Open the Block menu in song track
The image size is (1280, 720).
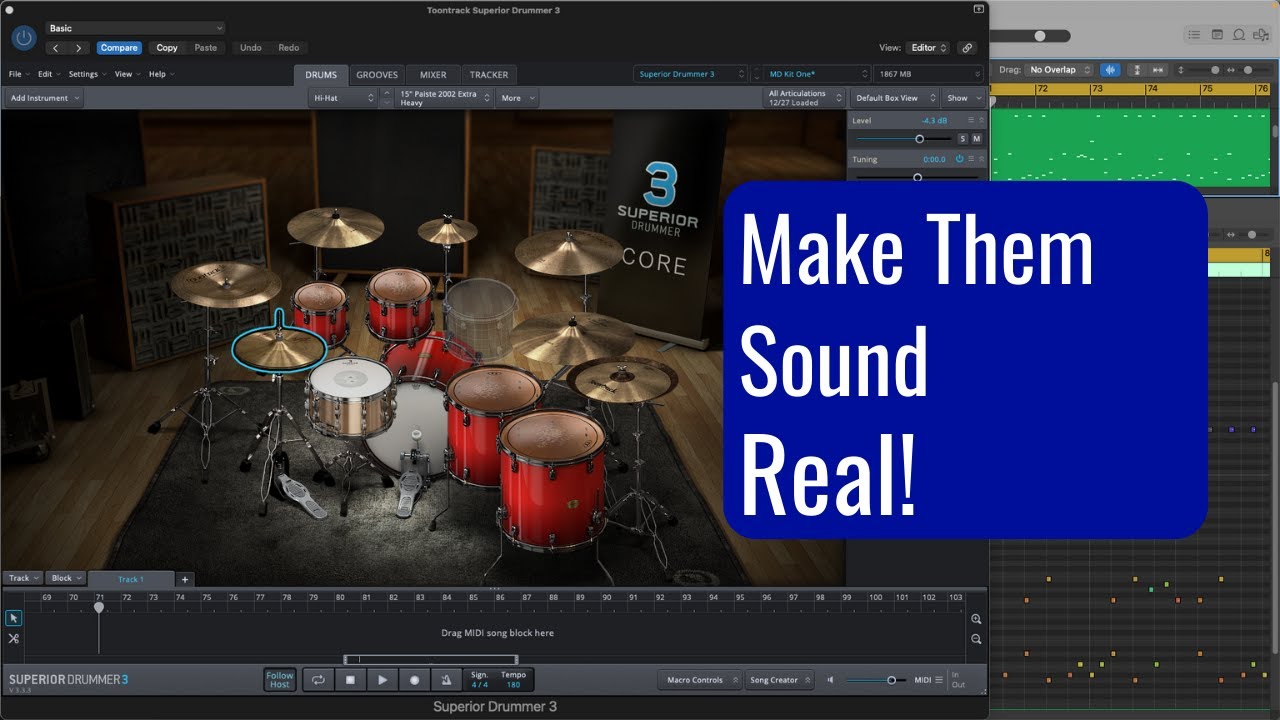click(x=65, y=578)
